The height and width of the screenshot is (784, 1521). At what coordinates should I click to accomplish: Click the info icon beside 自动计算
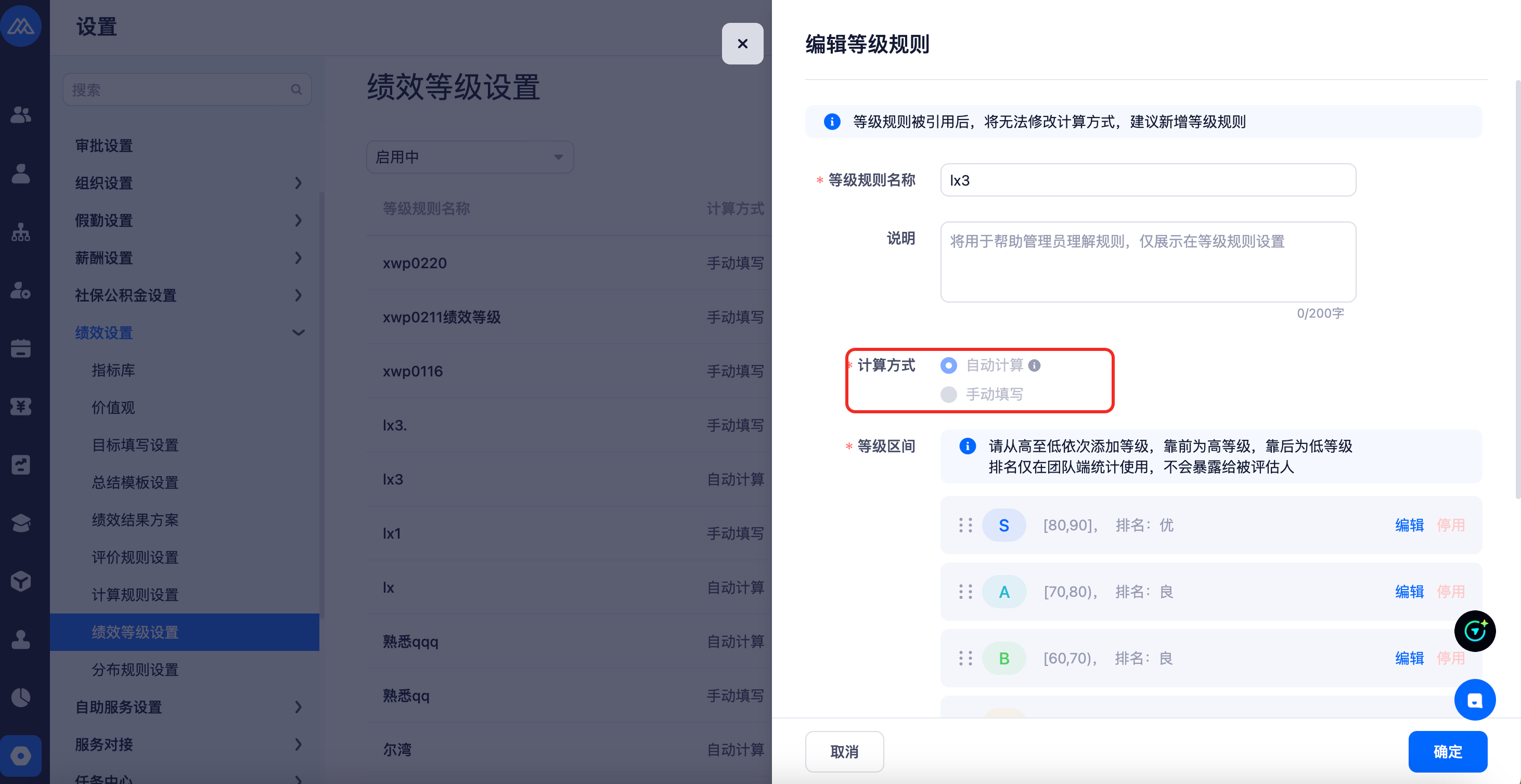coord(1034,366)
